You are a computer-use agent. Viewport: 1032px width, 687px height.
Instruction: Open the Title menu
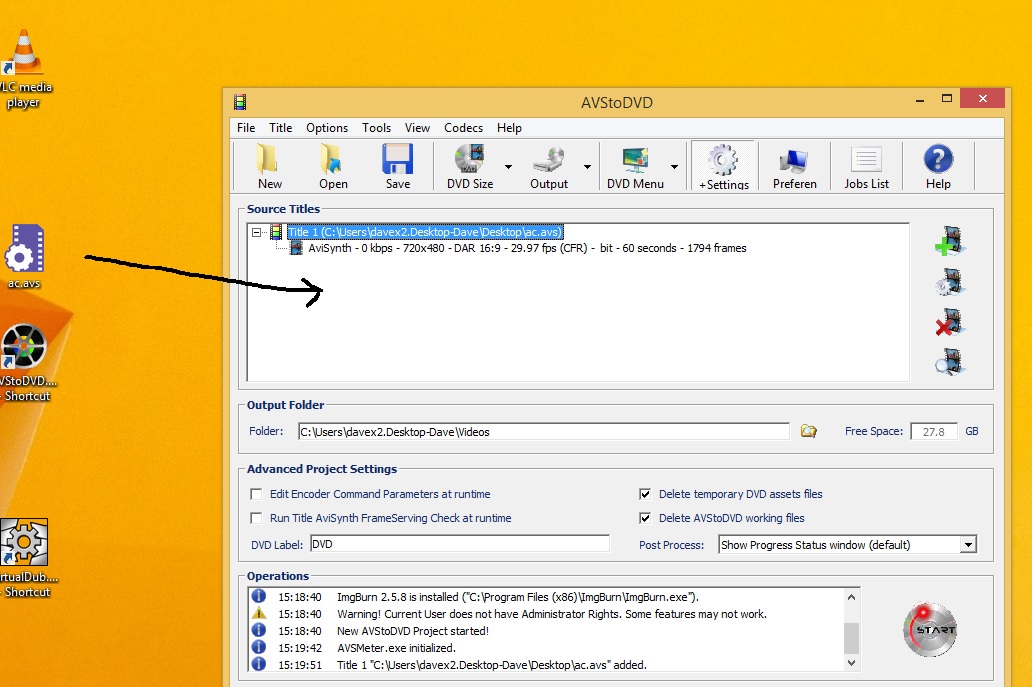point(280,128)
